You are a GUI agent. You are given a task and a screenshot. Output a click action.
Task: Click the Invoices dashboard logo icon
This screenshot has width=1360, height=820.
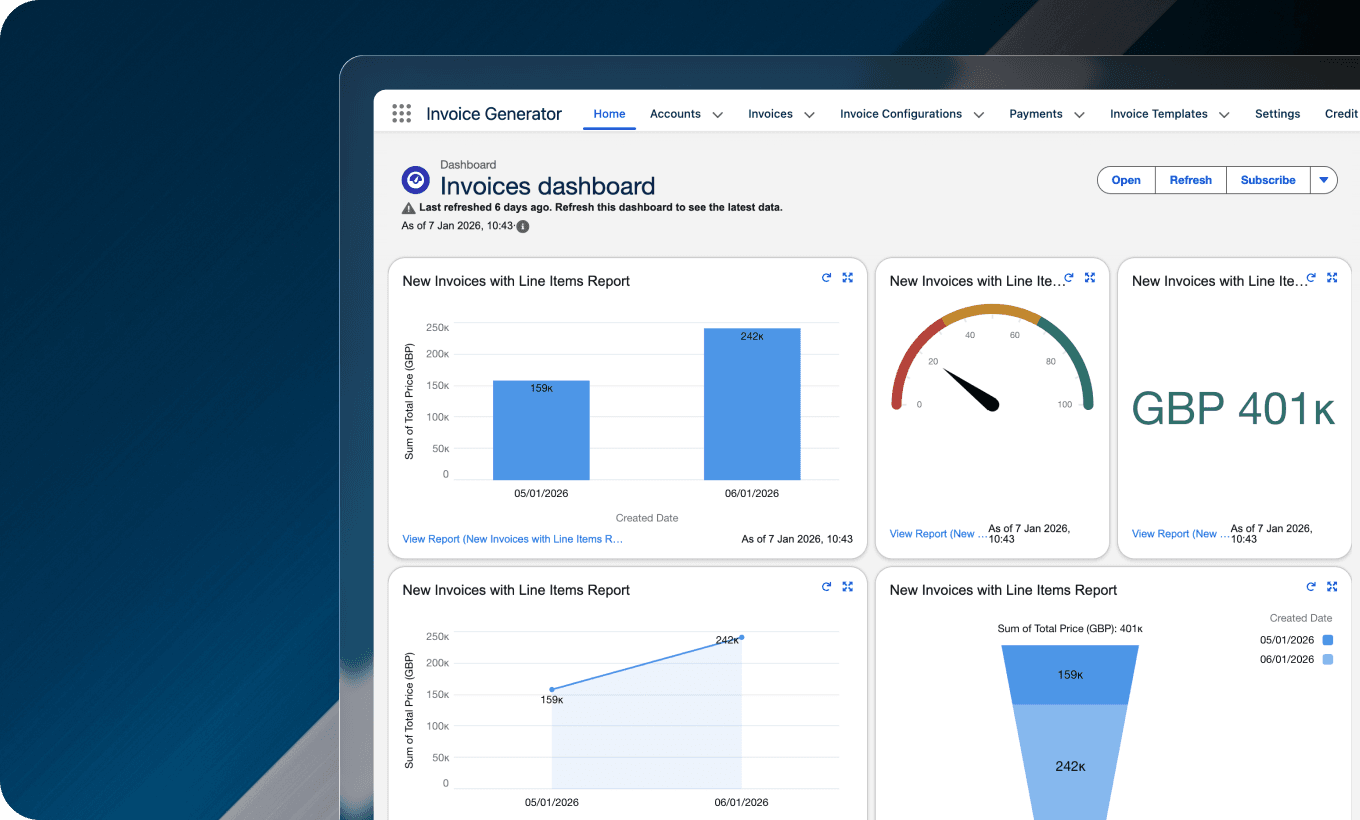[x=416, y=181]
